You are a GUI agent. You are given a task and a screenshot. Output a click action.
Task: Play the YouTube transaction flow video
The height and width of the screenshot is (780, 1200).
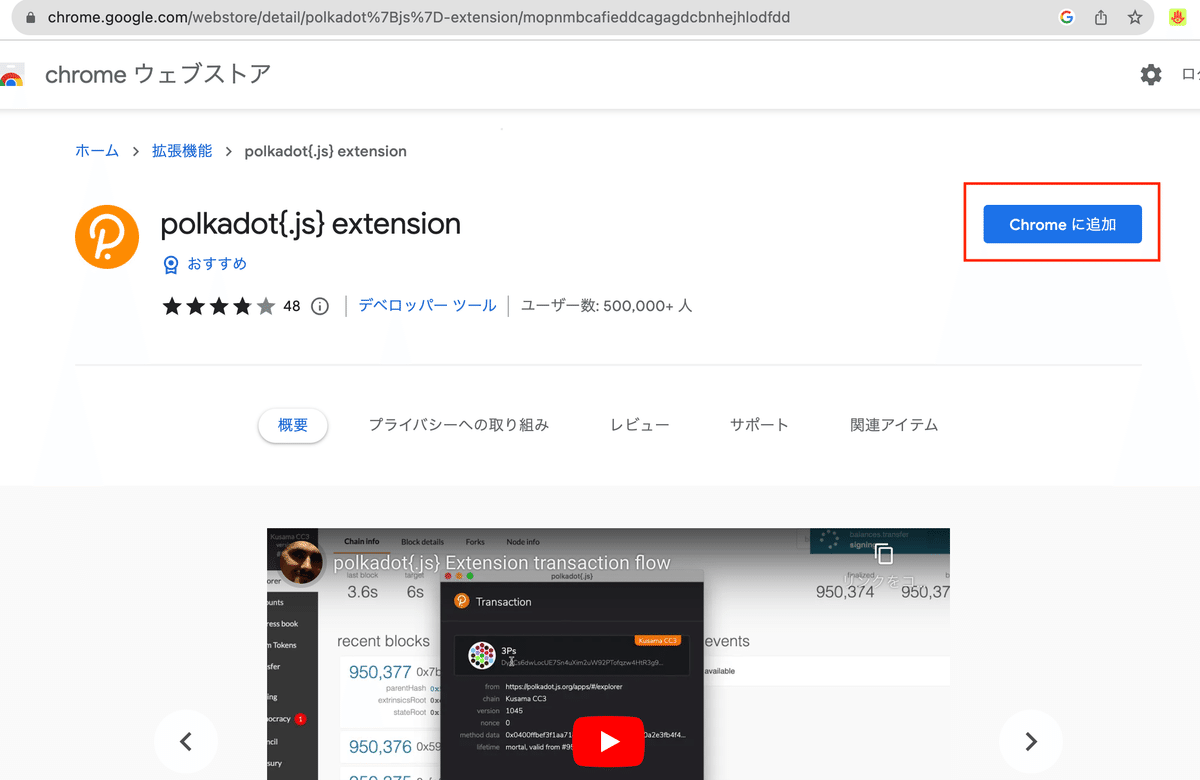coord(609,741)
